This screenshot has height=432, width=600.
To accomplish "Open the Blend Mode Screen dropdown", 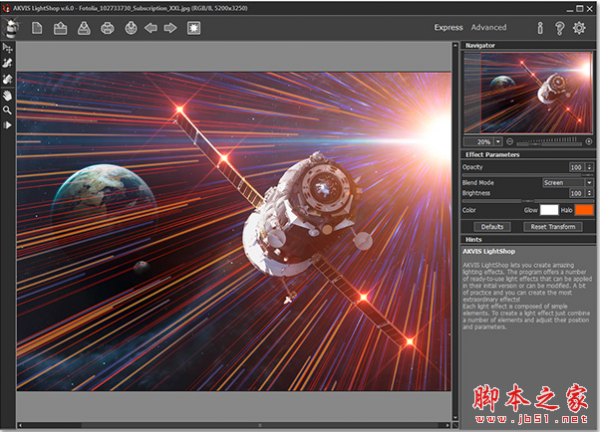I will point(567,183).
